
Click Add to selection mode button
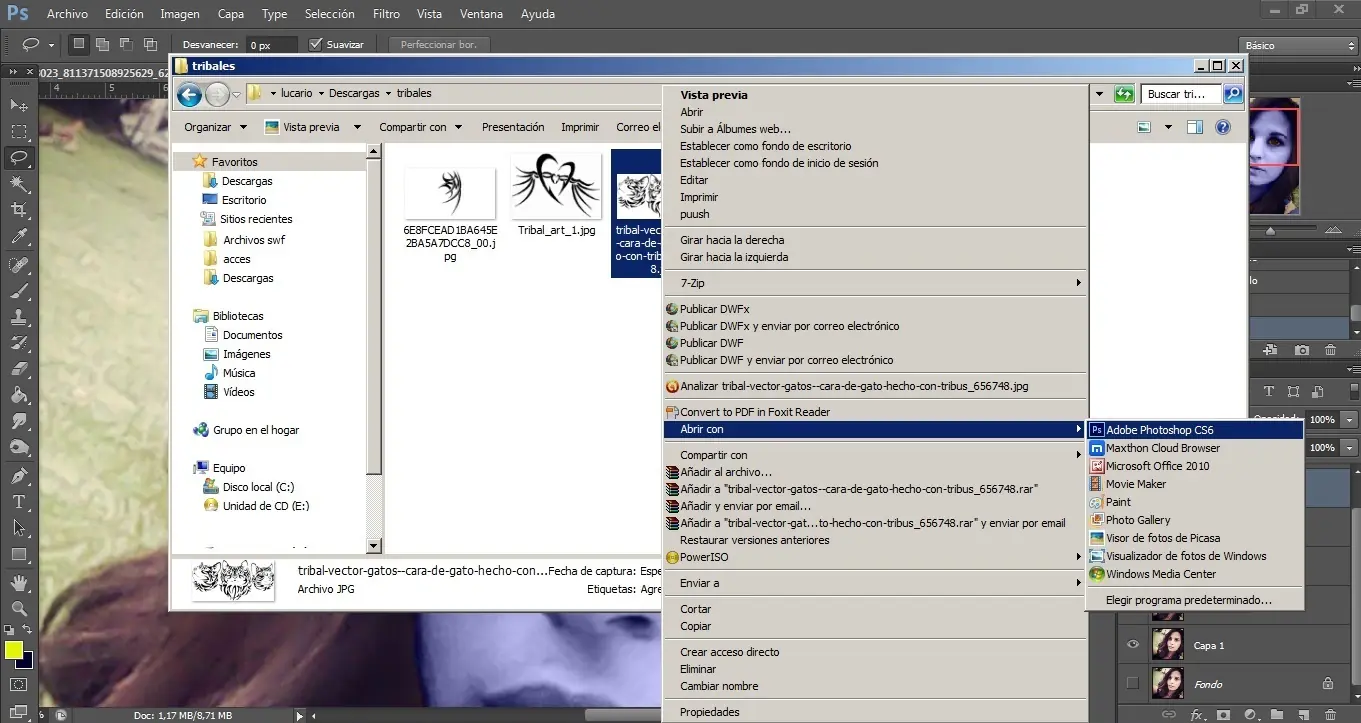click(x=102, y=44)
